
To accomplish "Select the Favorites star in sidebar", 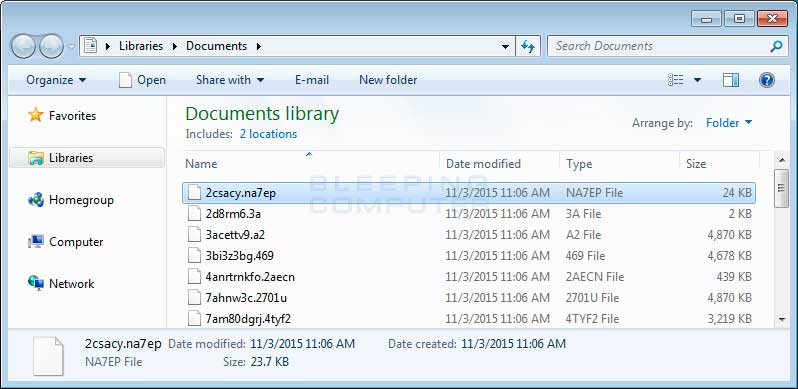I will (36, 115).
